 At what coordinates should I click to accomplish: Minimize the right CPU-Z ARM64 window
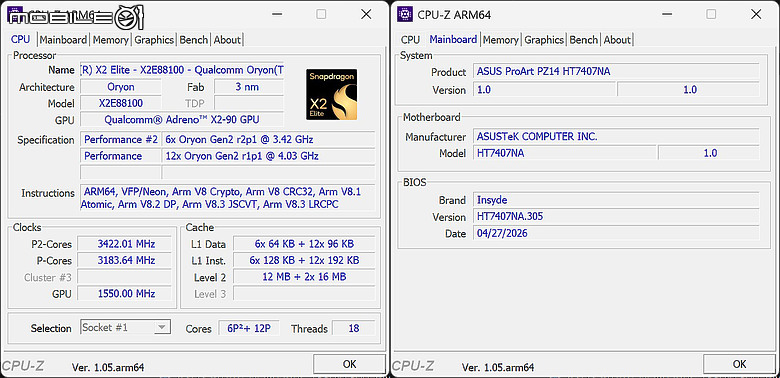click(x=667, y=14)
